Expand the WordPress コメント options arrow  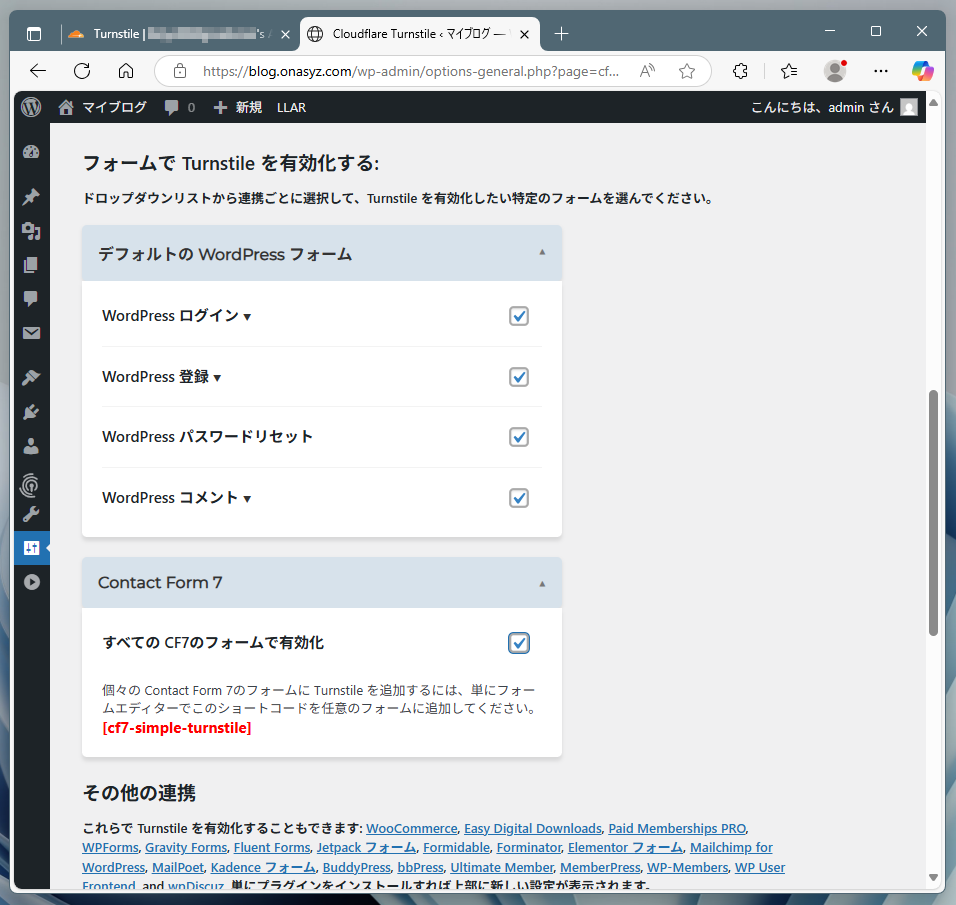tap(247, 499)
